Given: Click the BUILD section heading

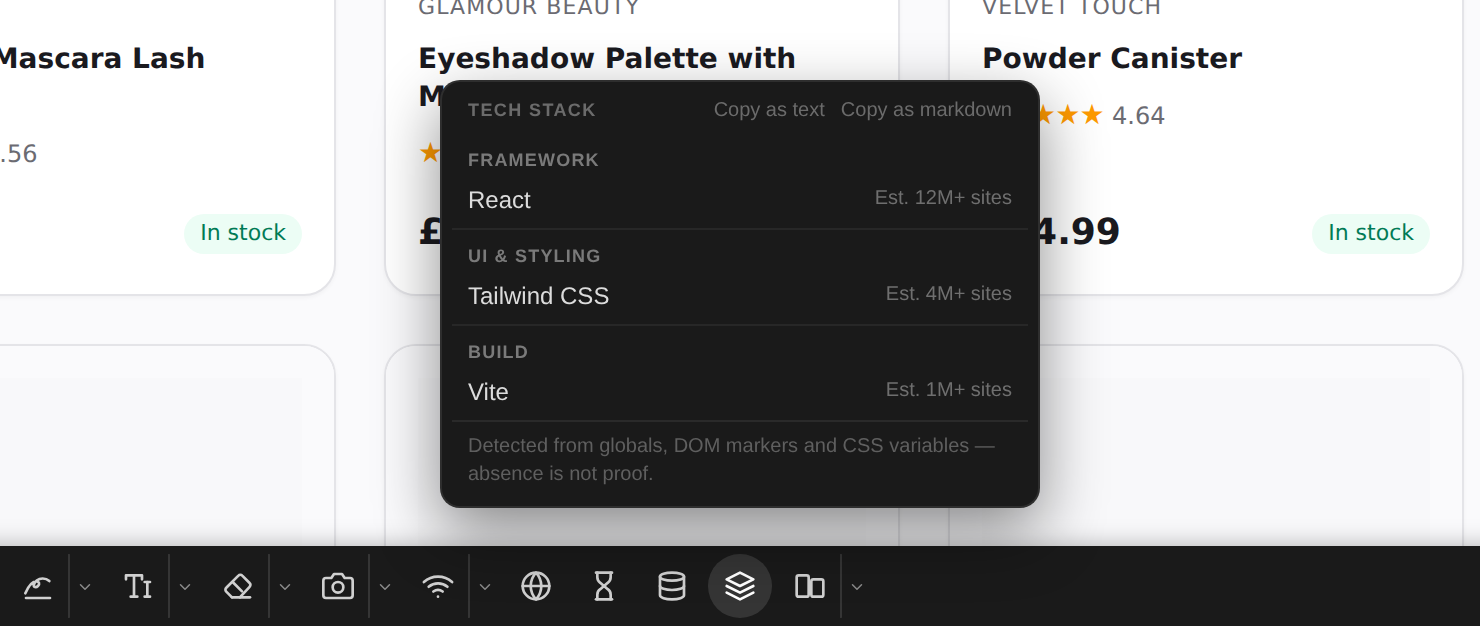Looking at the screenshot, I should point(498,352).
